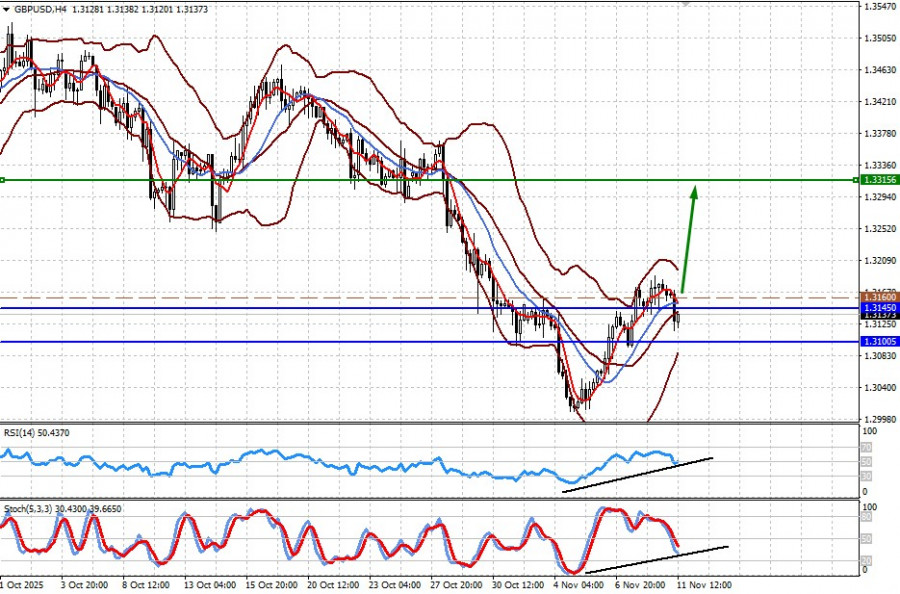Click the RSI 70 level marker
This screenshot has width=900, height=594.
[866, 448]
